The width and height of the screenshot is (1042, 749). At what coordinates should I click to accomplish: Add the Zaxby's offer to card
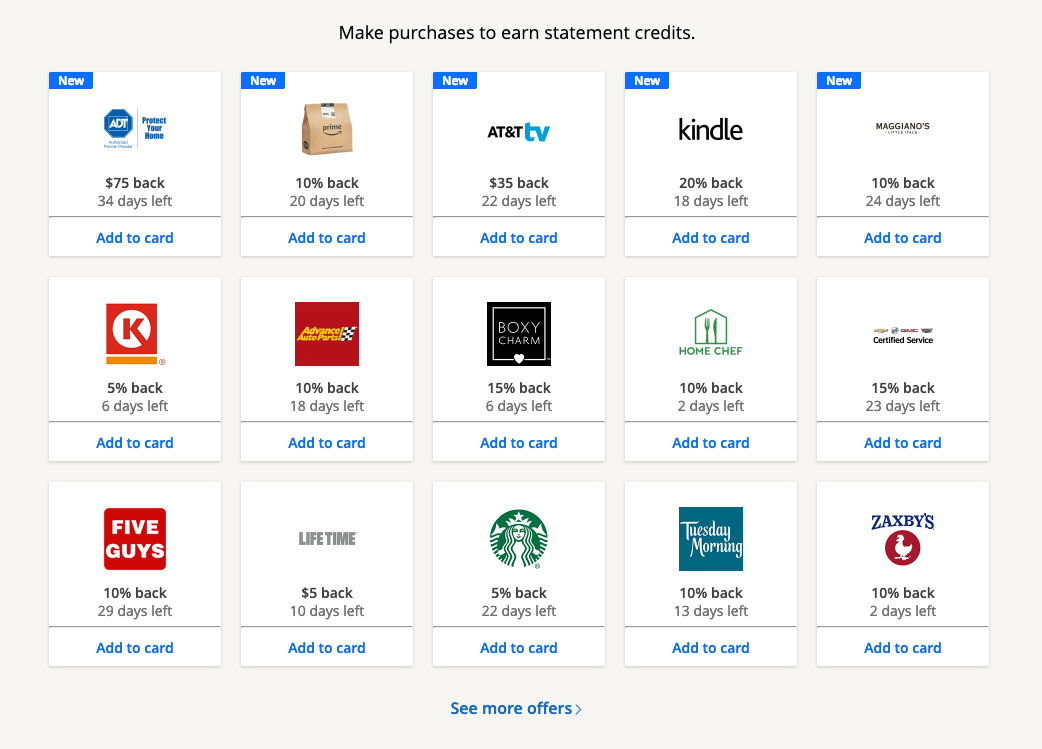(903, 648)
